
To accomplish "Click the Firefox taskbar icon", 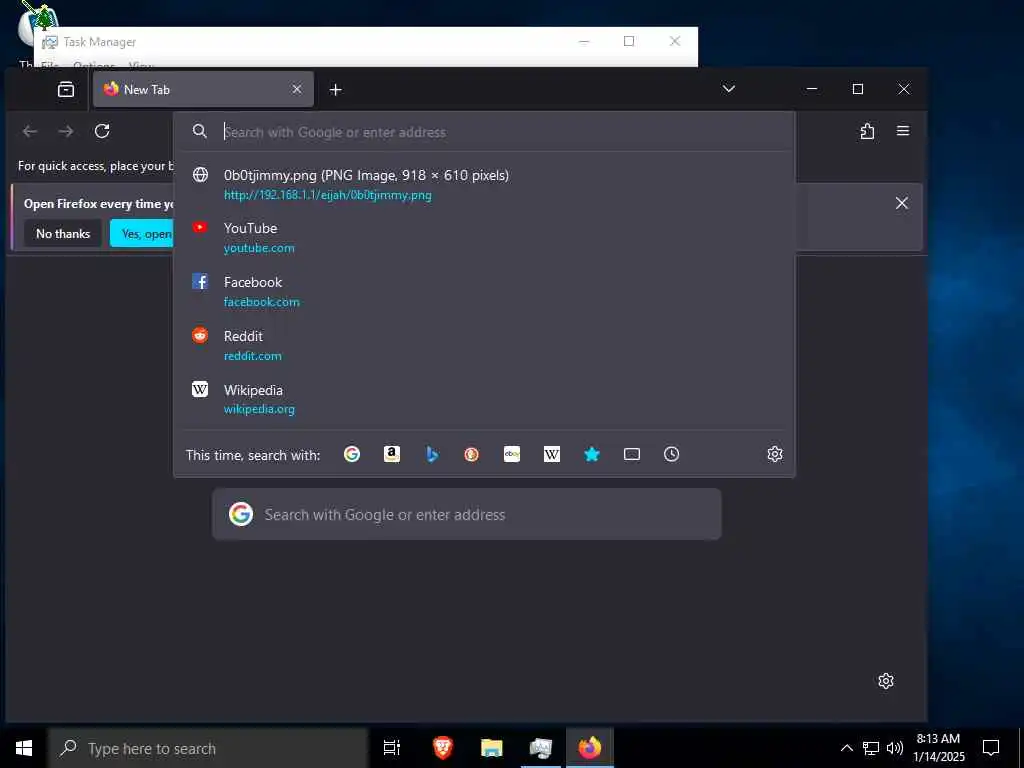I will 590,748.
